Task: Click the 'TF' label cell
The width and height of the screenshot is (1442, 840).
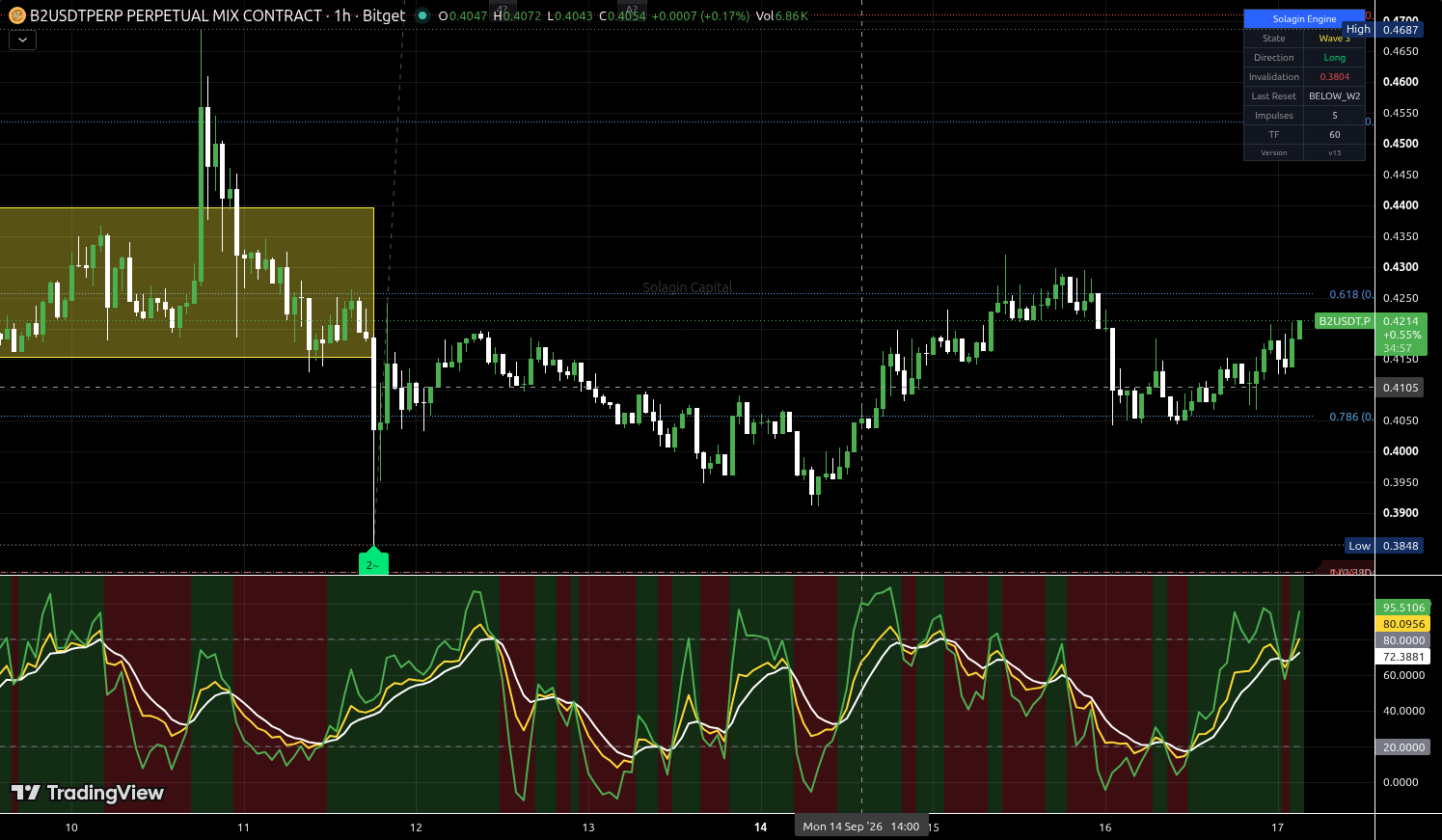Action: pos(1273,135)
